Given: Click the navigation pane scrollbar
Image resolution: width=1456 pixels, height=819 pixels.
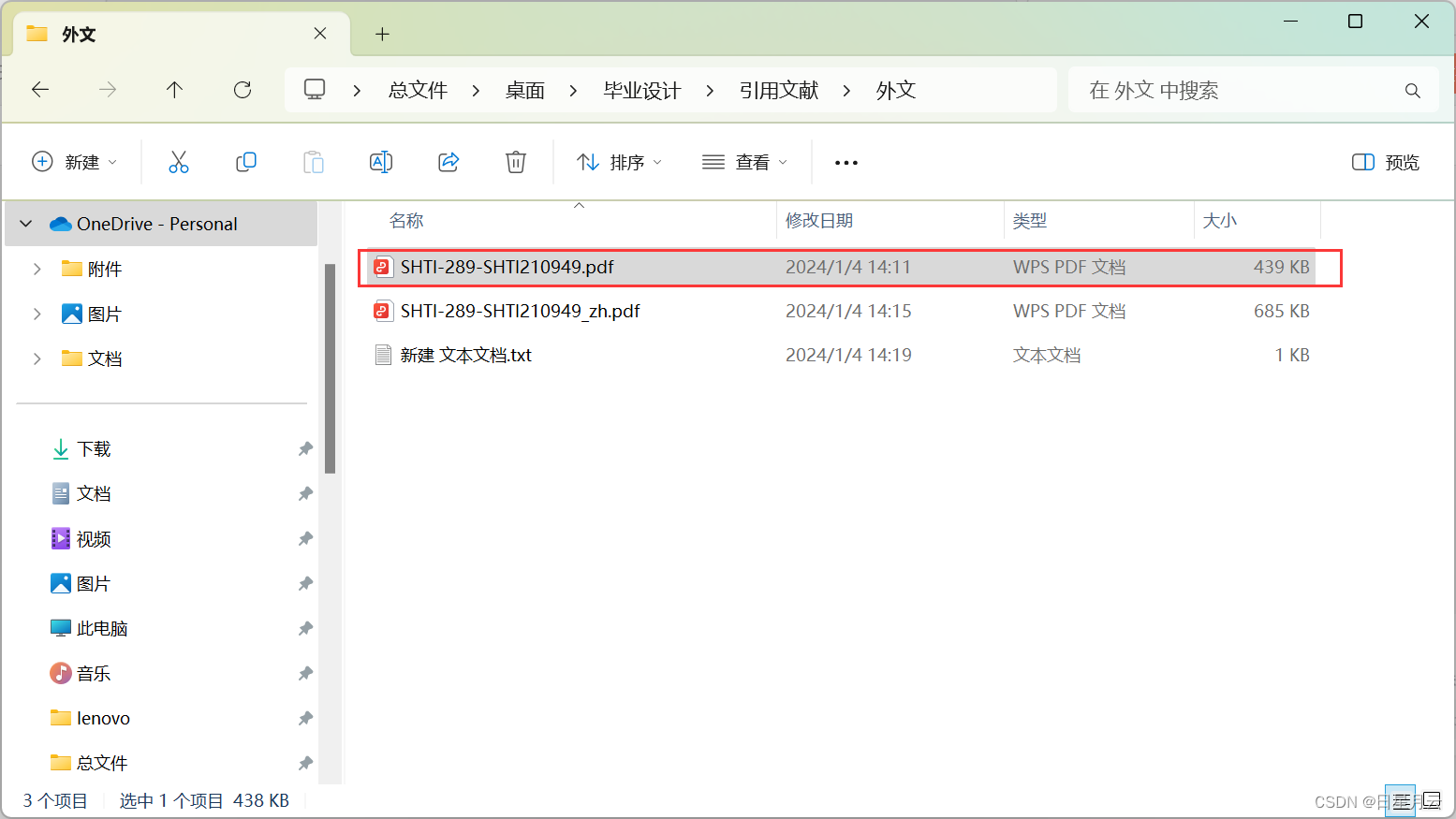Looking at the screenshot, I should click(x=330, y=369).
